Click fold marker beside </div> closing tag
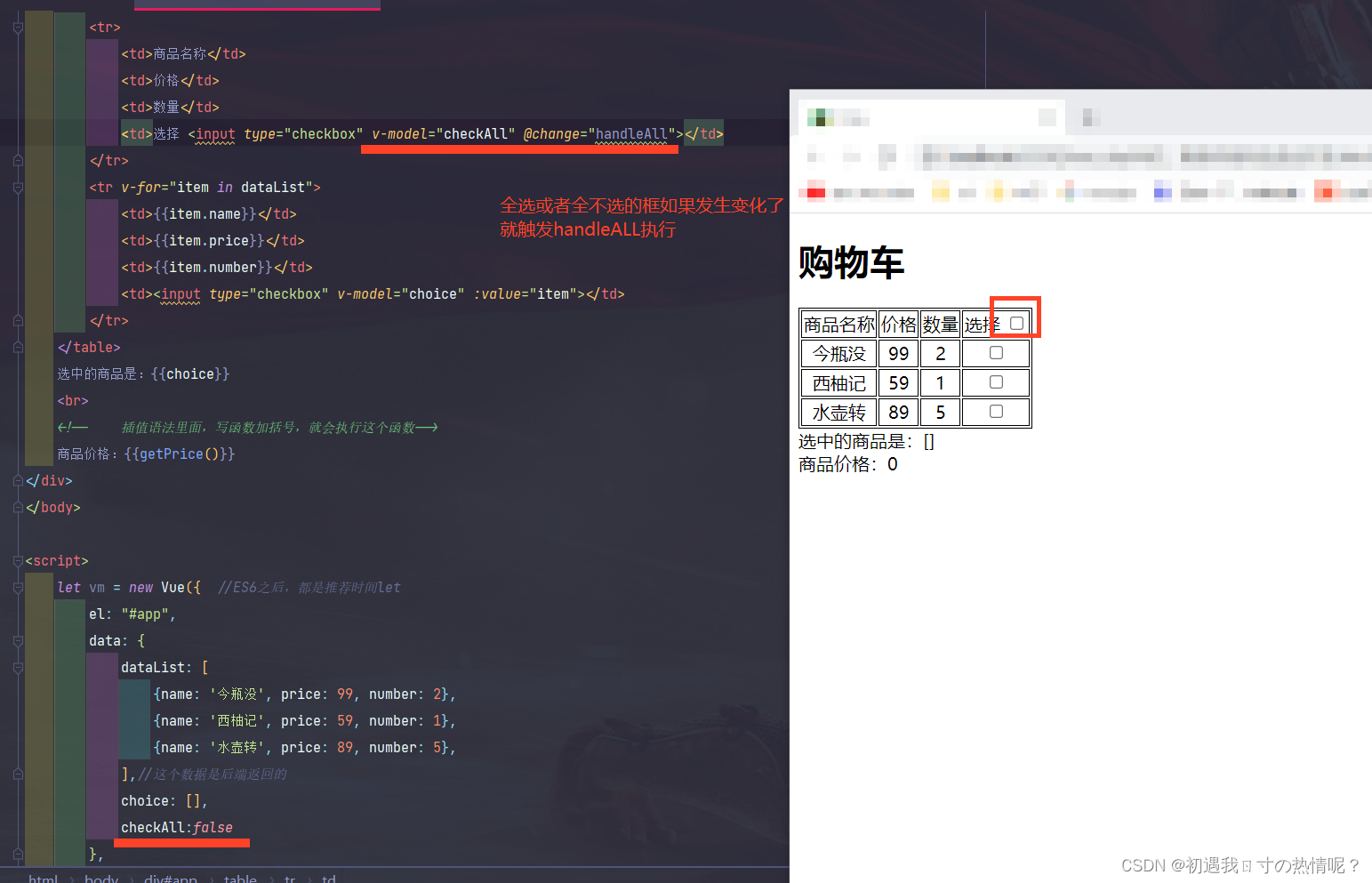This screenshot has width=1372, height=883. (18, 481)
